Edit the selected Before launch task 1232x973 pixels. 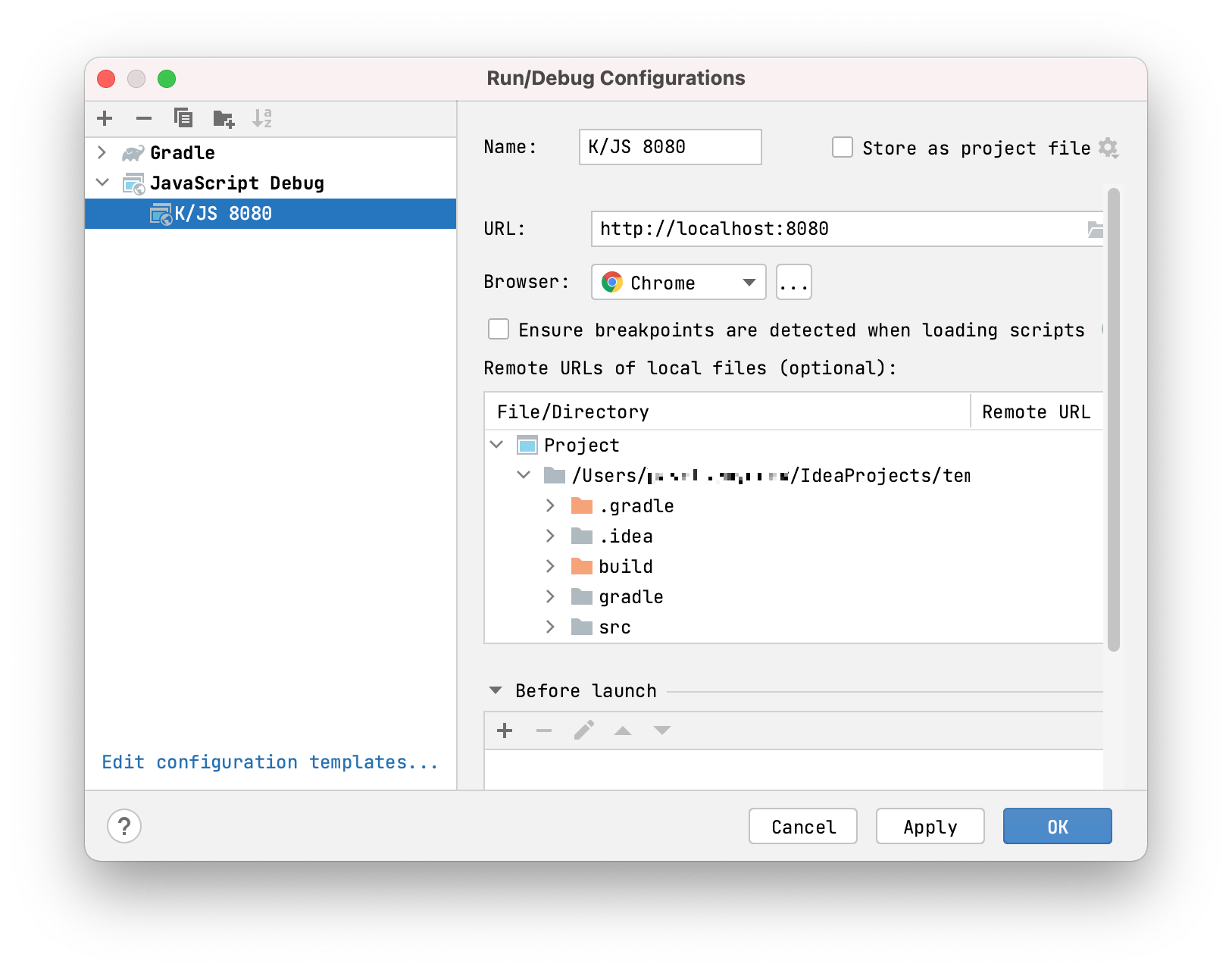(583, 731)
